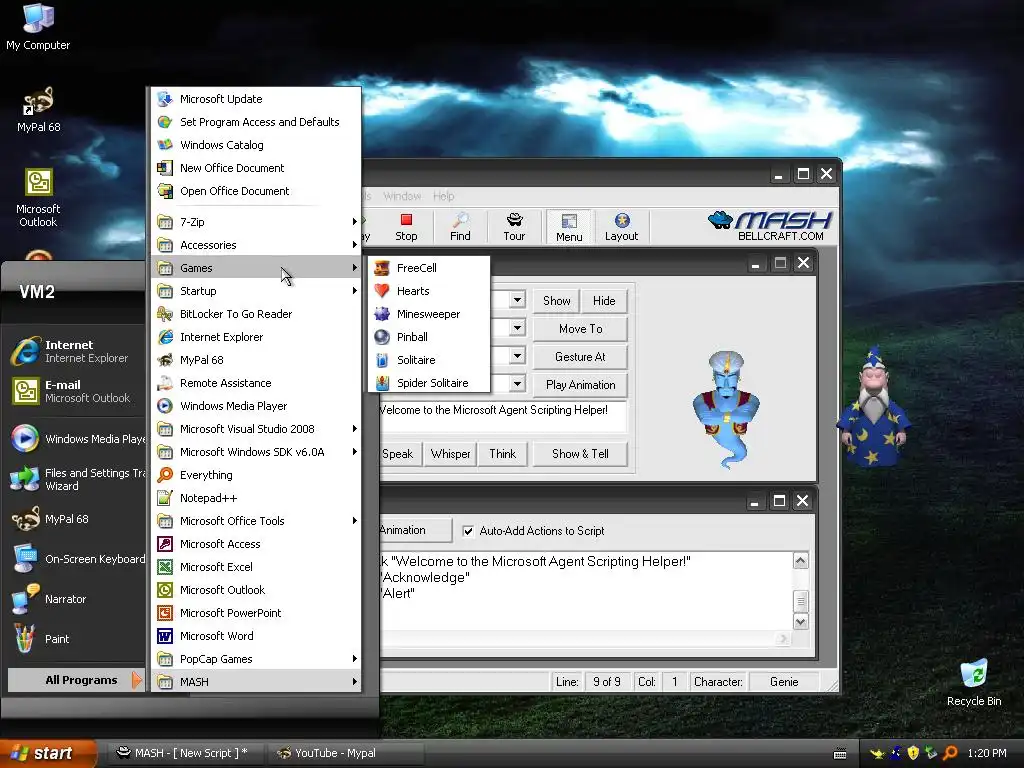The width and height of the screenshot is (1024, 768).
Task: Select the MyPal 68 desktop shortcut
Action: (38, 109)
